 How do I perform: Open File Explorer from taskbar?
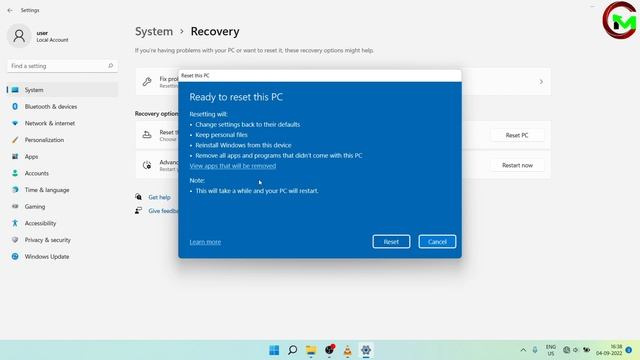311,350
